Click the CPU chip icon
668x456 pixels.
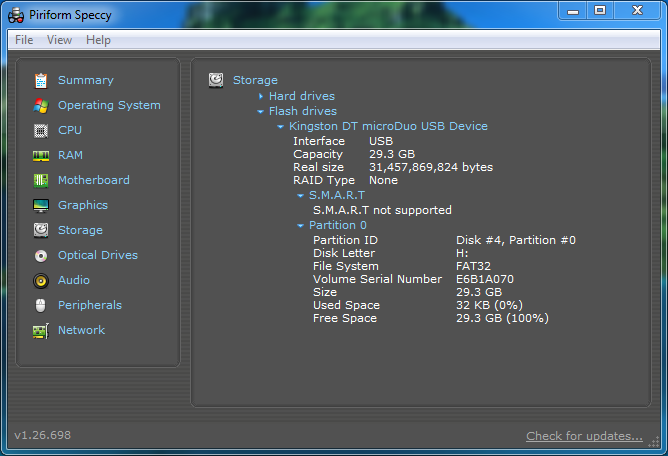point(41,130)
